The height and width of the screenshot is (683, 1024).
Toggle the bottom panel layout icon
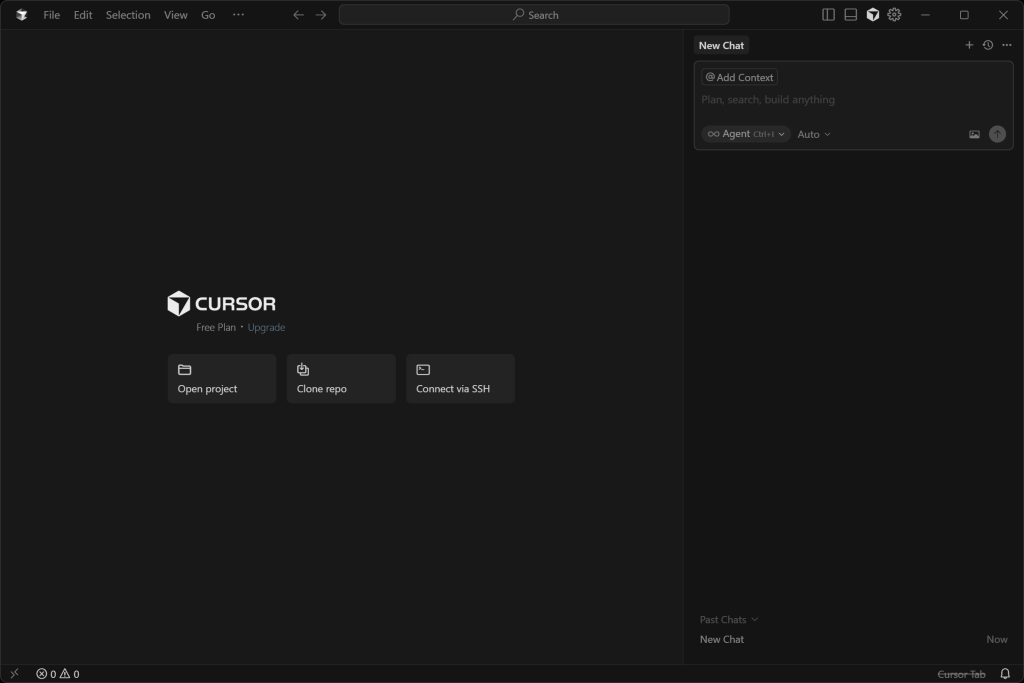click(x=851, y=14)
